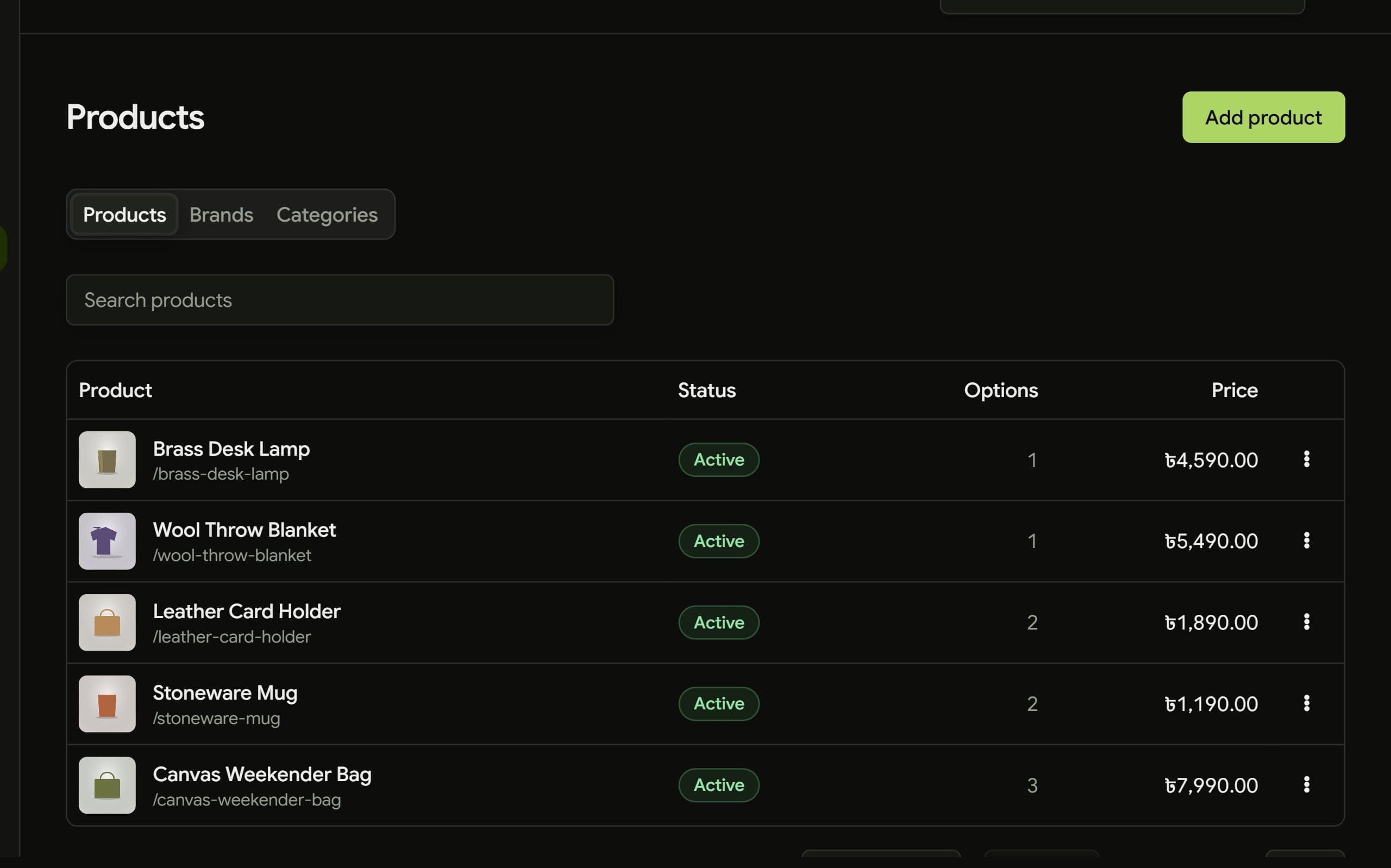The image size is (1391, 868).
Task: Open the Stoneware Mug product name
Action: 225,693
